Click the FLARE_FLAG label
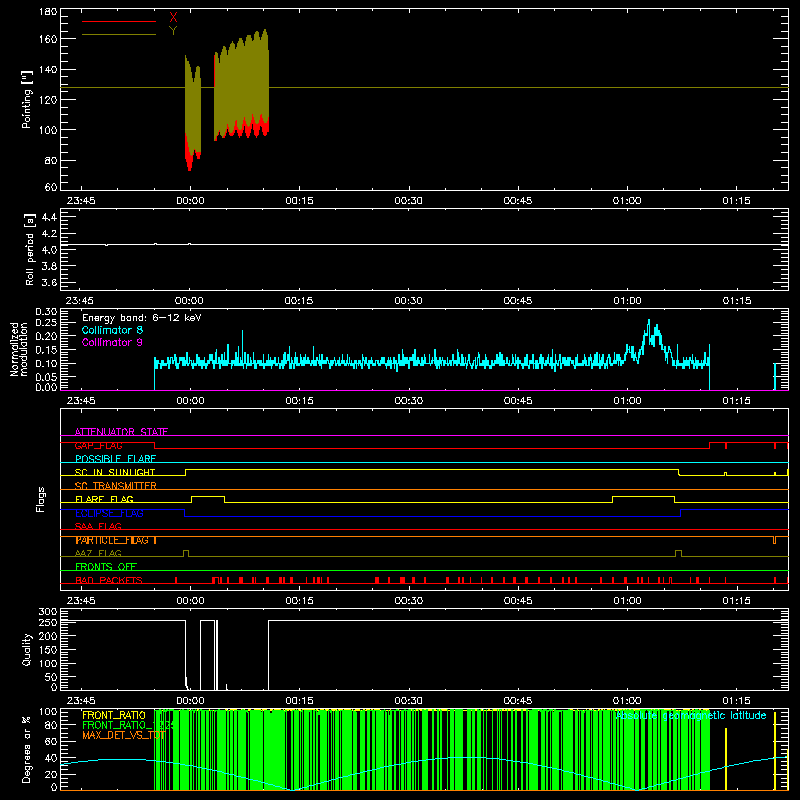 tap(104, 499)
